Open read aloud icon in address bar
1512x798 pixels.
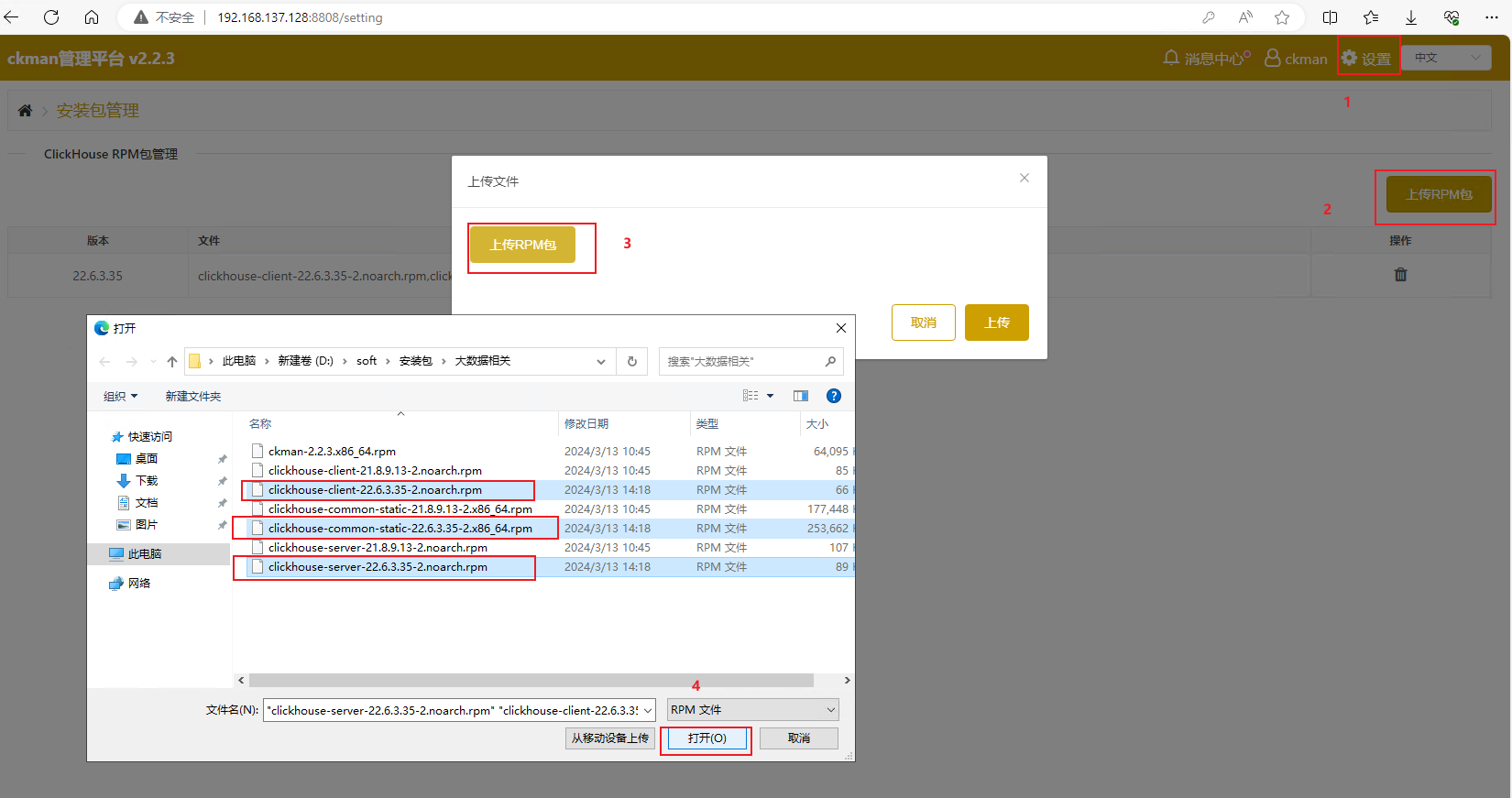1245,17
